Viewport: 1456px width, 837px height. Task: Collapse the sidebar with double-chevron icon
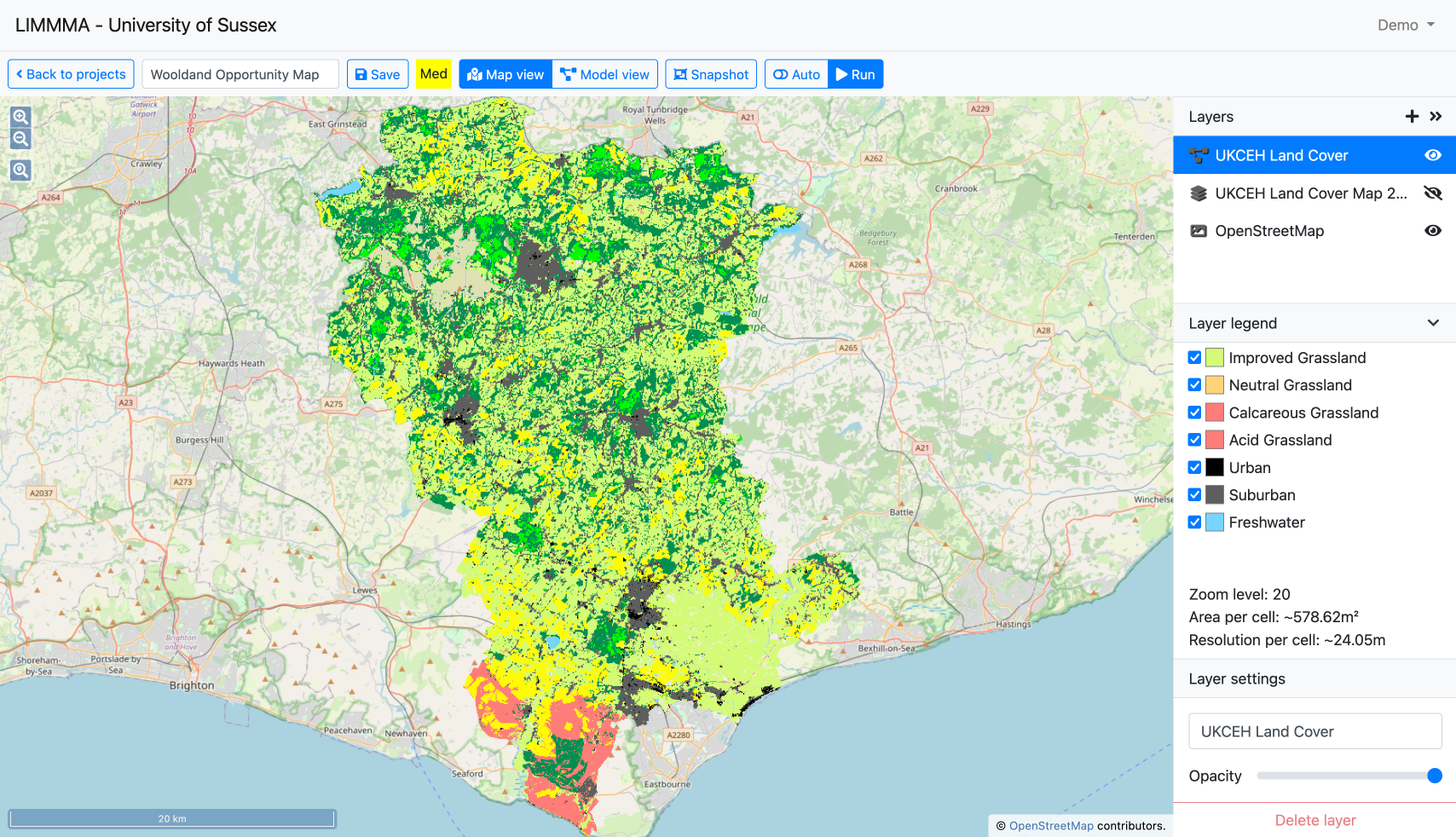[x=1436, y=117]
